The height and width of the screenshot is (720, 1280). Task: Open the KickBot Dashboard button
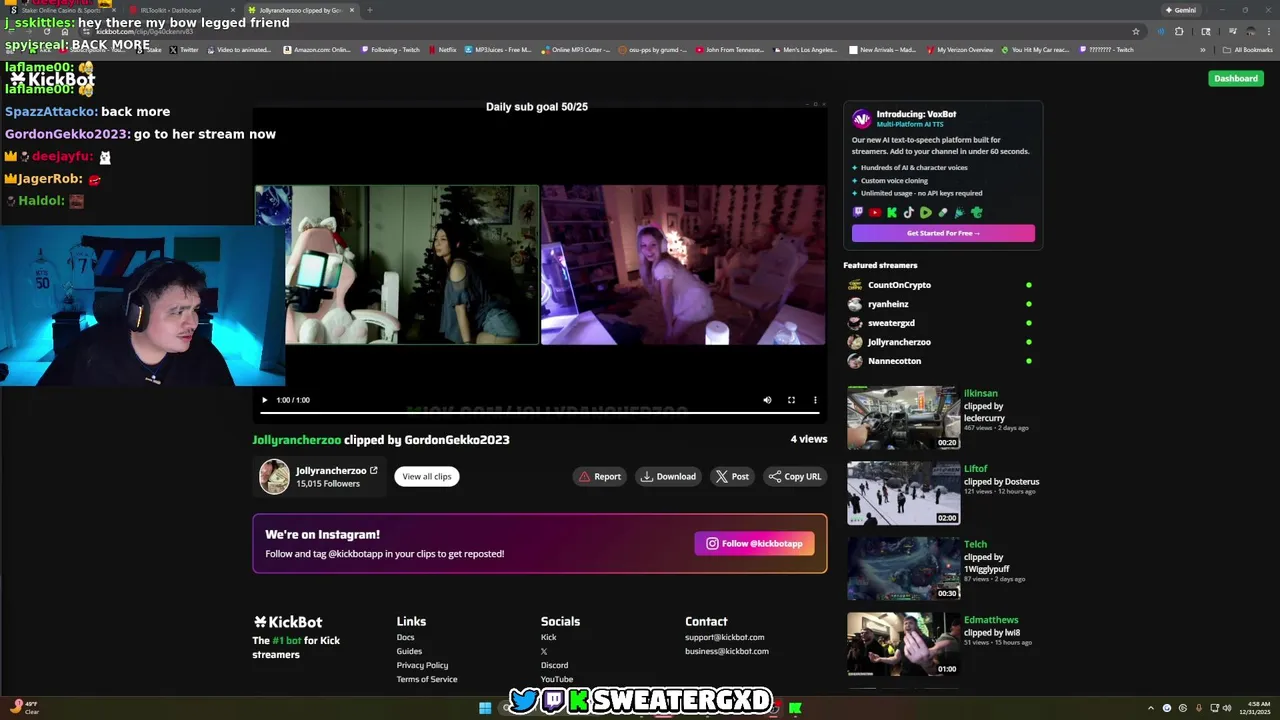[x=1236, y=78]
